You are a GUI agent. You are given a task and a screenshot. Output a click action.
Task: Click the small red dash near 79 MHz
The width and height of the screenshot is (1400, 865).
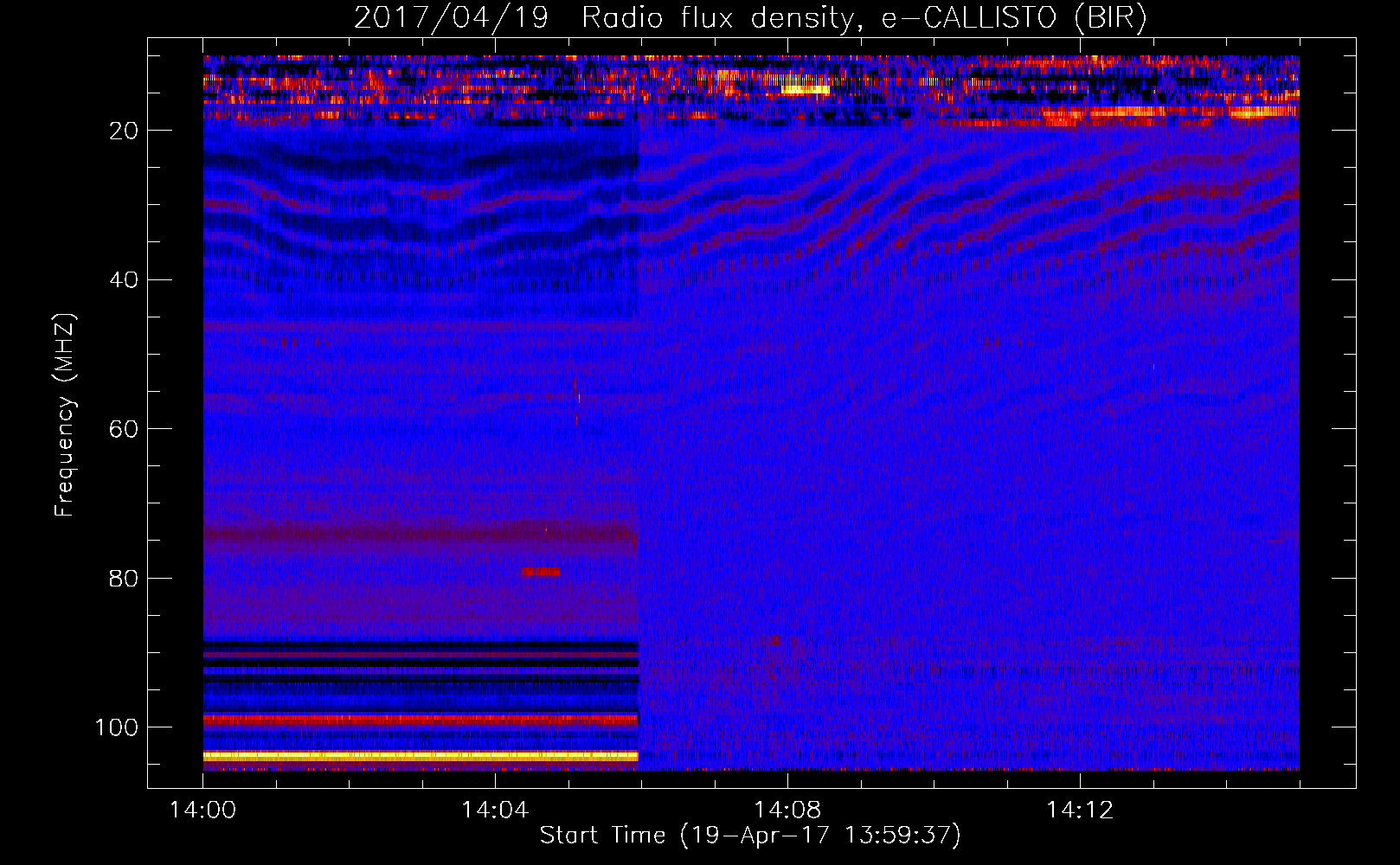click(541, 572)
